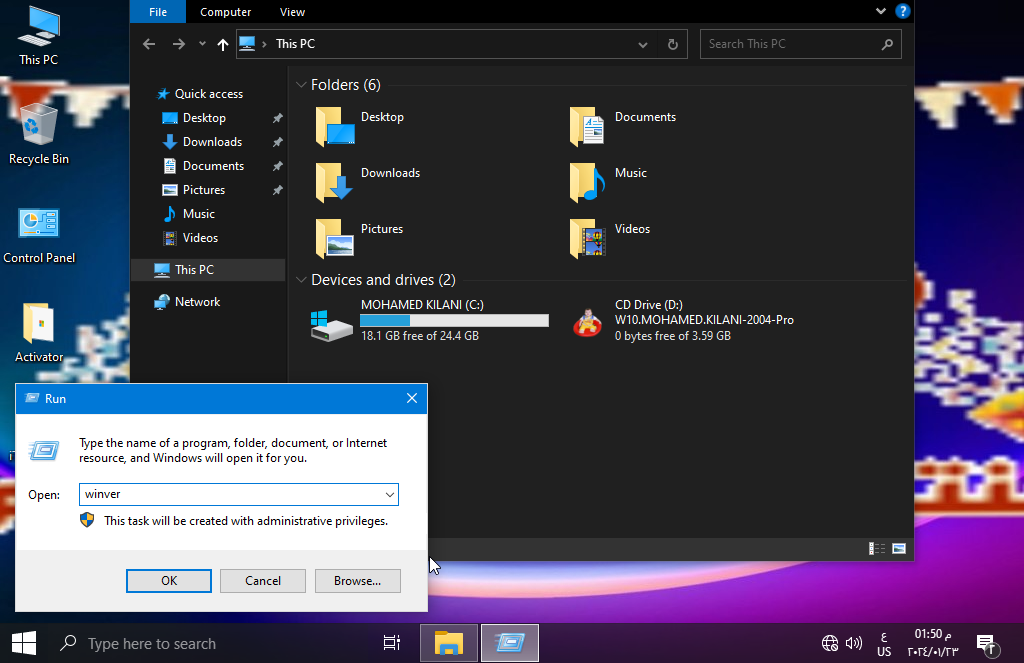
Task: Open the notification center
Action: tap(987, 644)
